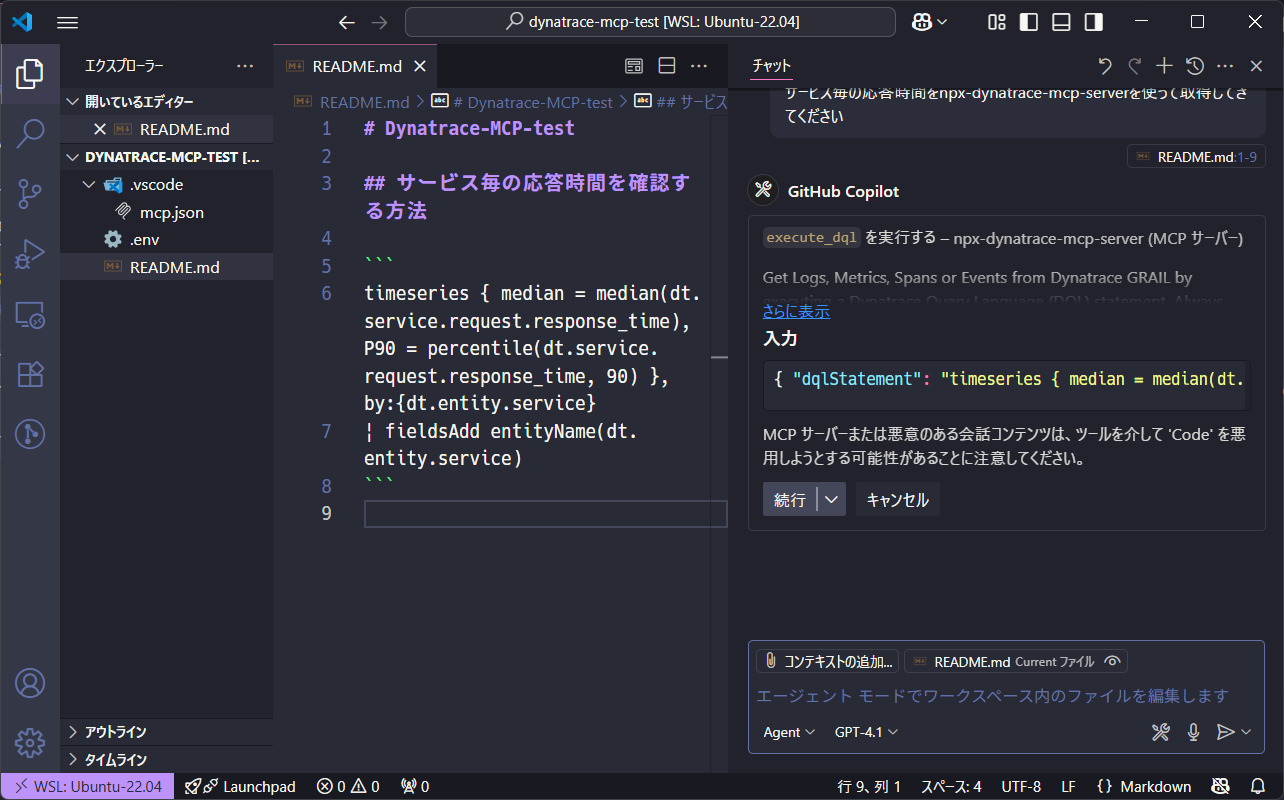This screenshot has width=1284, height=800.
Task: Show chat history
Action: click(1195, 66)
